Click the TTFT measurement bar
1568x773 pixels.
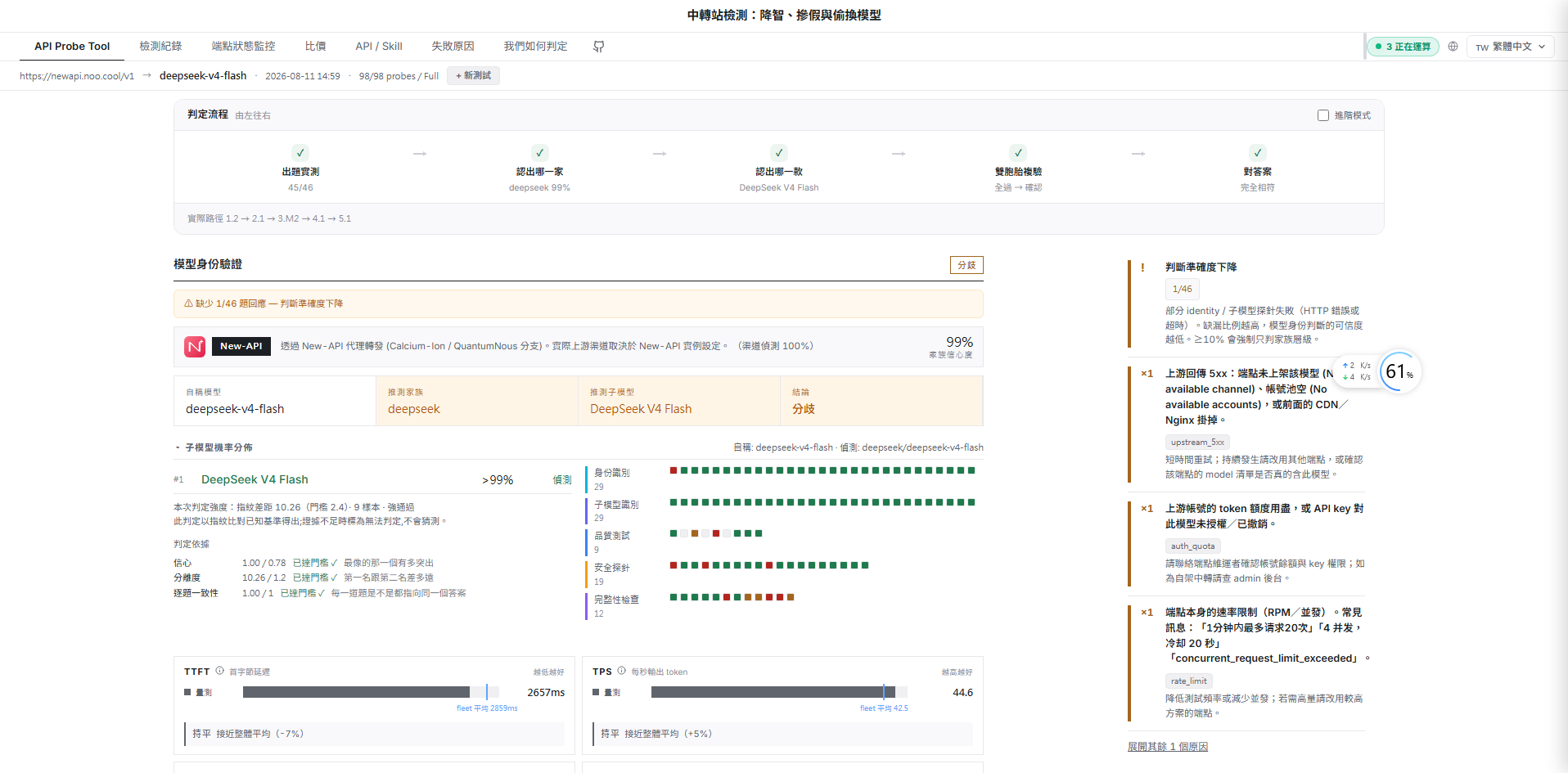pyautogui.click(x=371, y=692)
